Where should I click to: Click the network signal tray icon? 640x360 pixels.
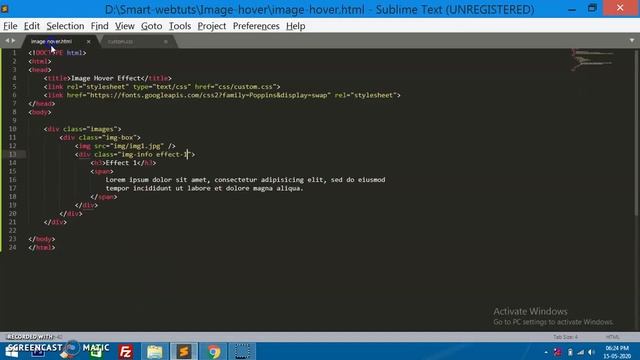[580, 352]
